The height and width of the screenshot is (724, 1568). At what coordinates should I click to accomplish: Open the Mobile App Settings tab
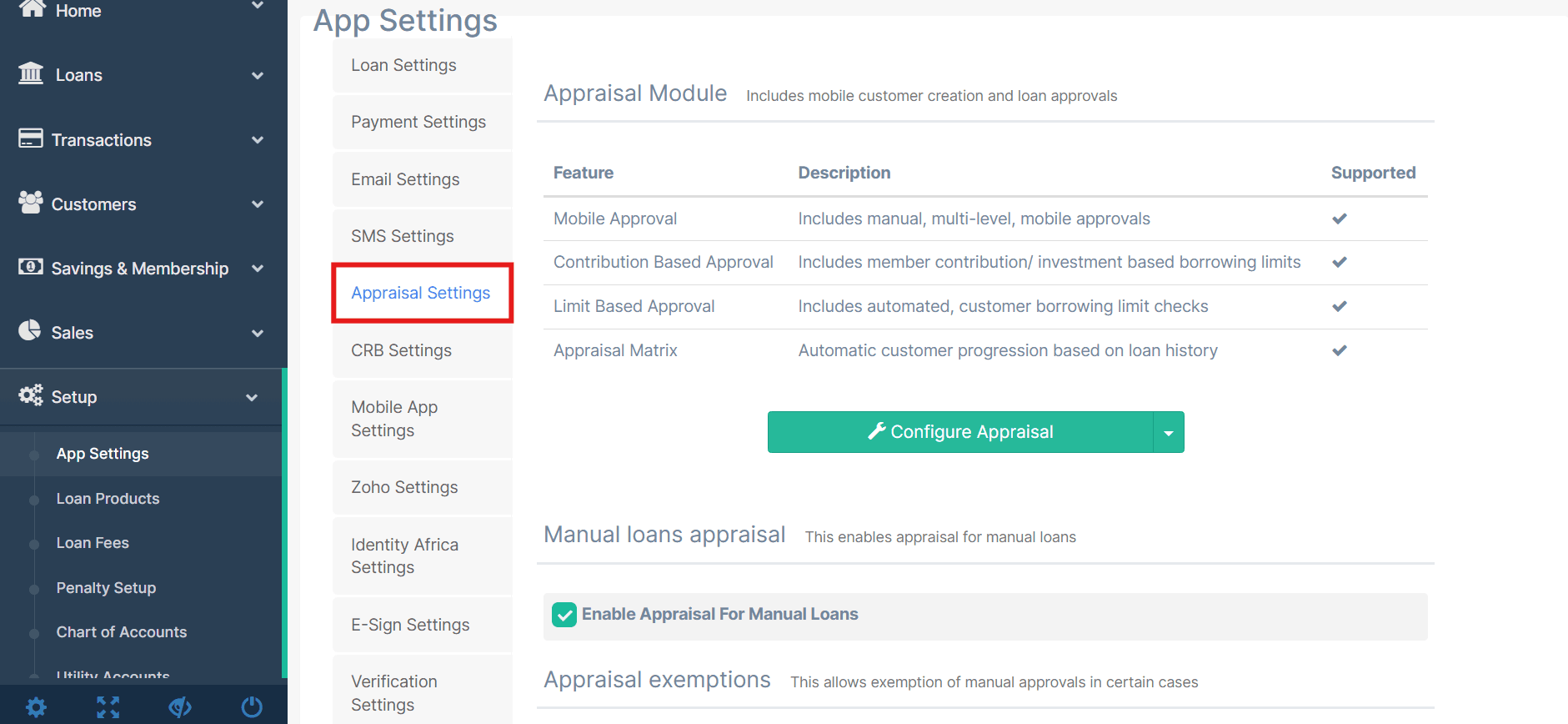(x=423, y=419)
